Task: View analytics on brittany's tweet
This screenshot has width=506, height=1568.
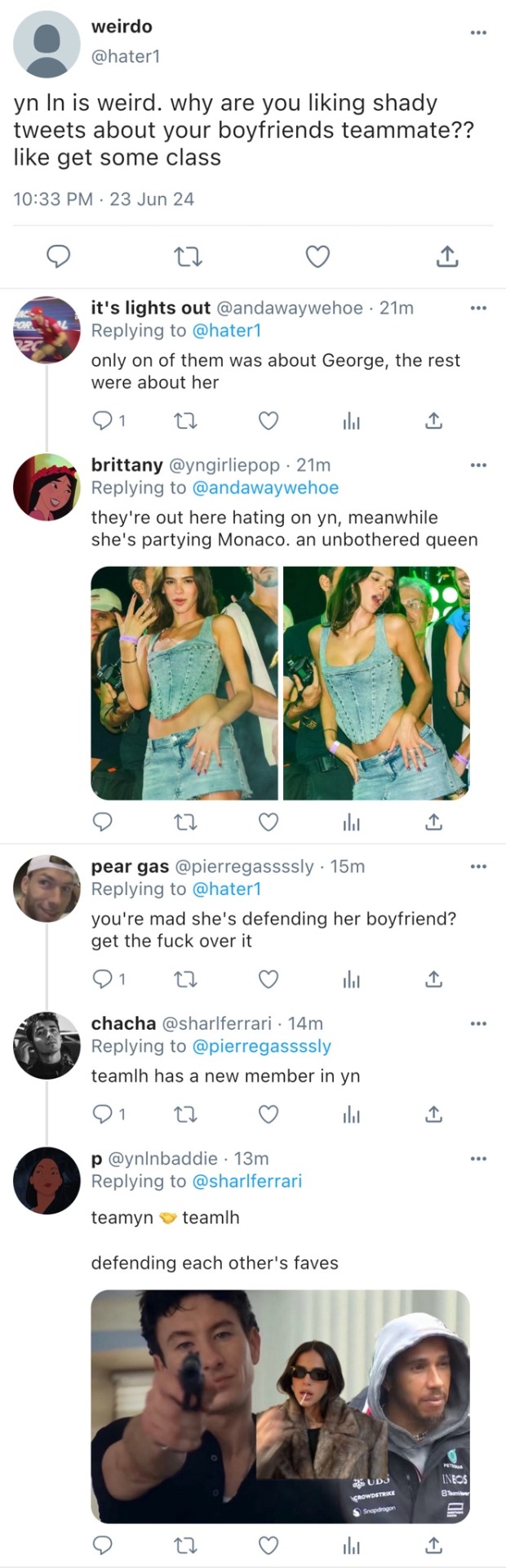Action: pyautogui.click(x=351, y=822)
